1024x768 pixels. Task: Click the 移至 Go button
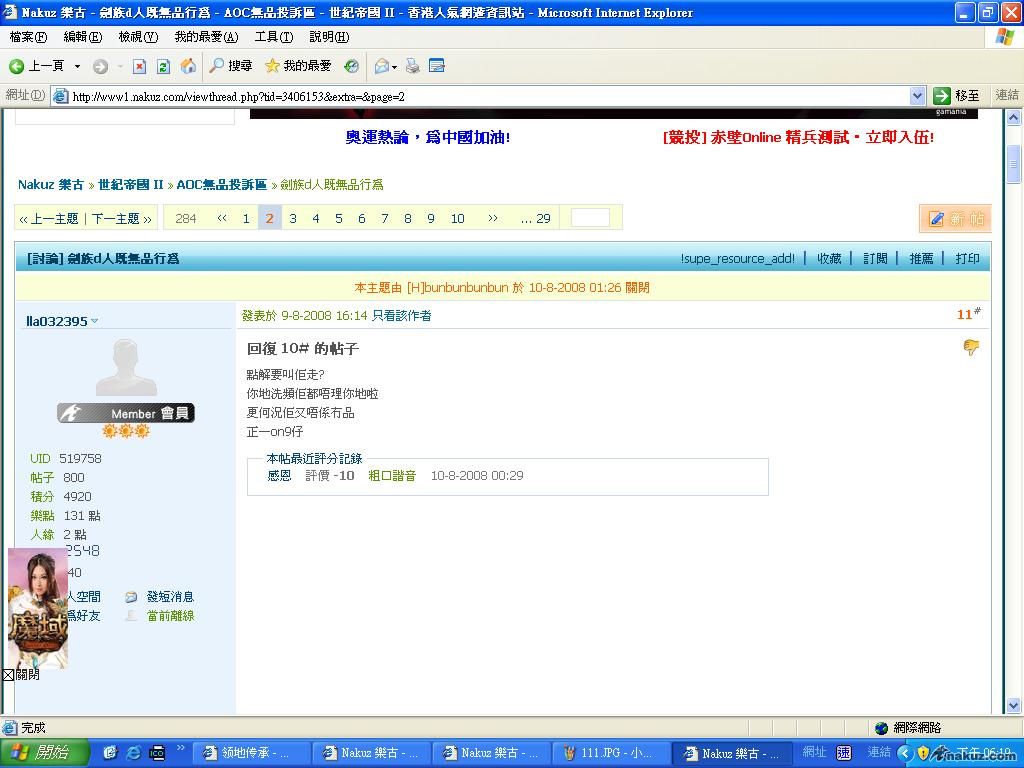957,96
